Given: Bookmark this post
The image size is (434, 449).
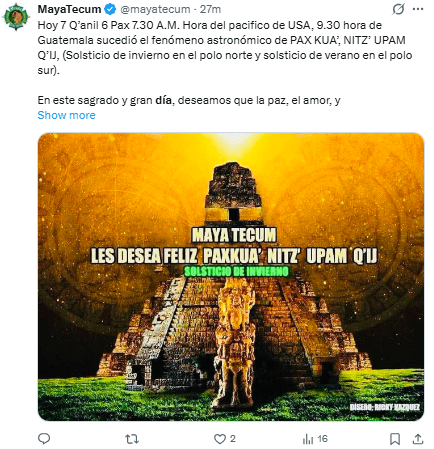Looking at the screenshot, I should click(x=395, y=439).
